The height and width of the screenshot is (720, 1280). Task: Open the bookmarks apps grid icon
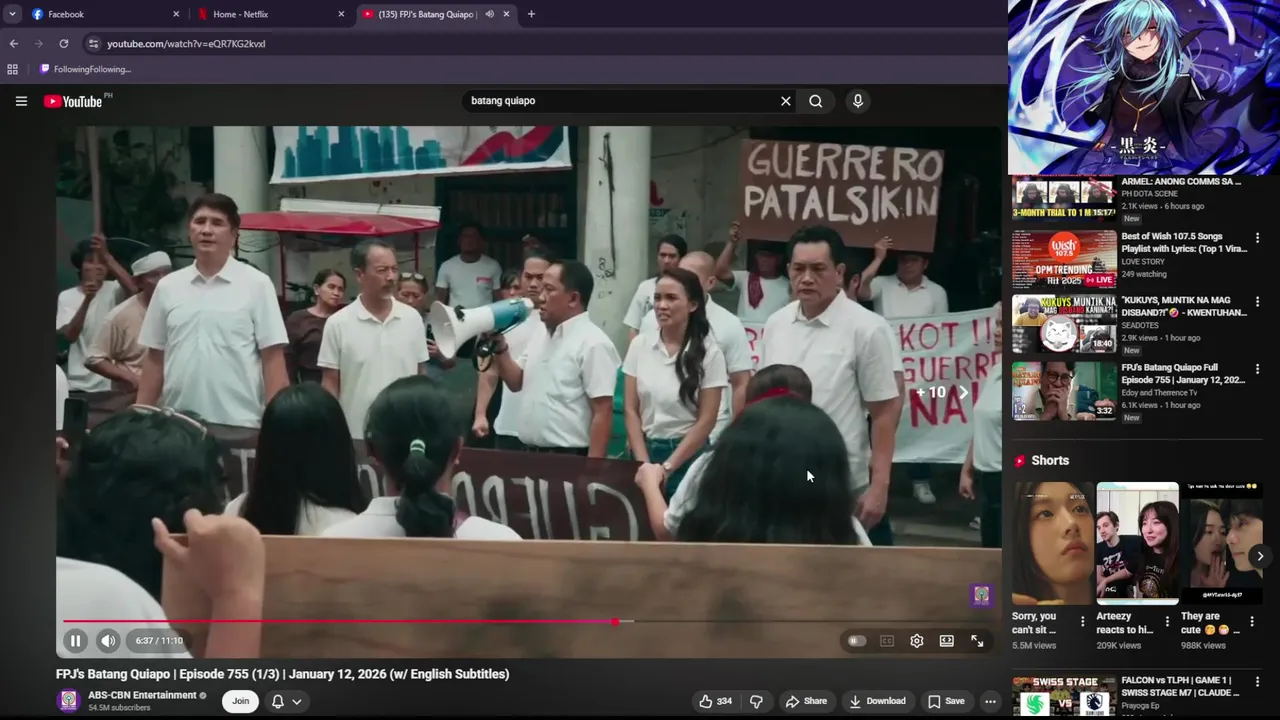tap(12, 69)
